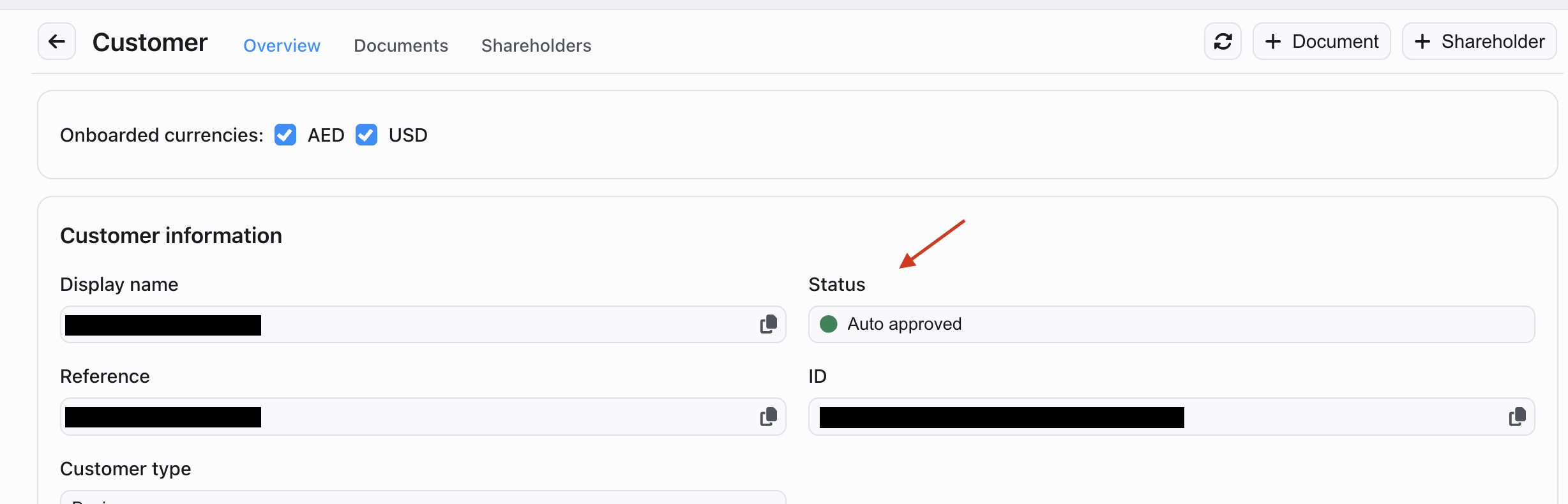Click the Reference field
Viewport: 1568px width, 504px height.
pyautogui.click(x=423, y=417)
